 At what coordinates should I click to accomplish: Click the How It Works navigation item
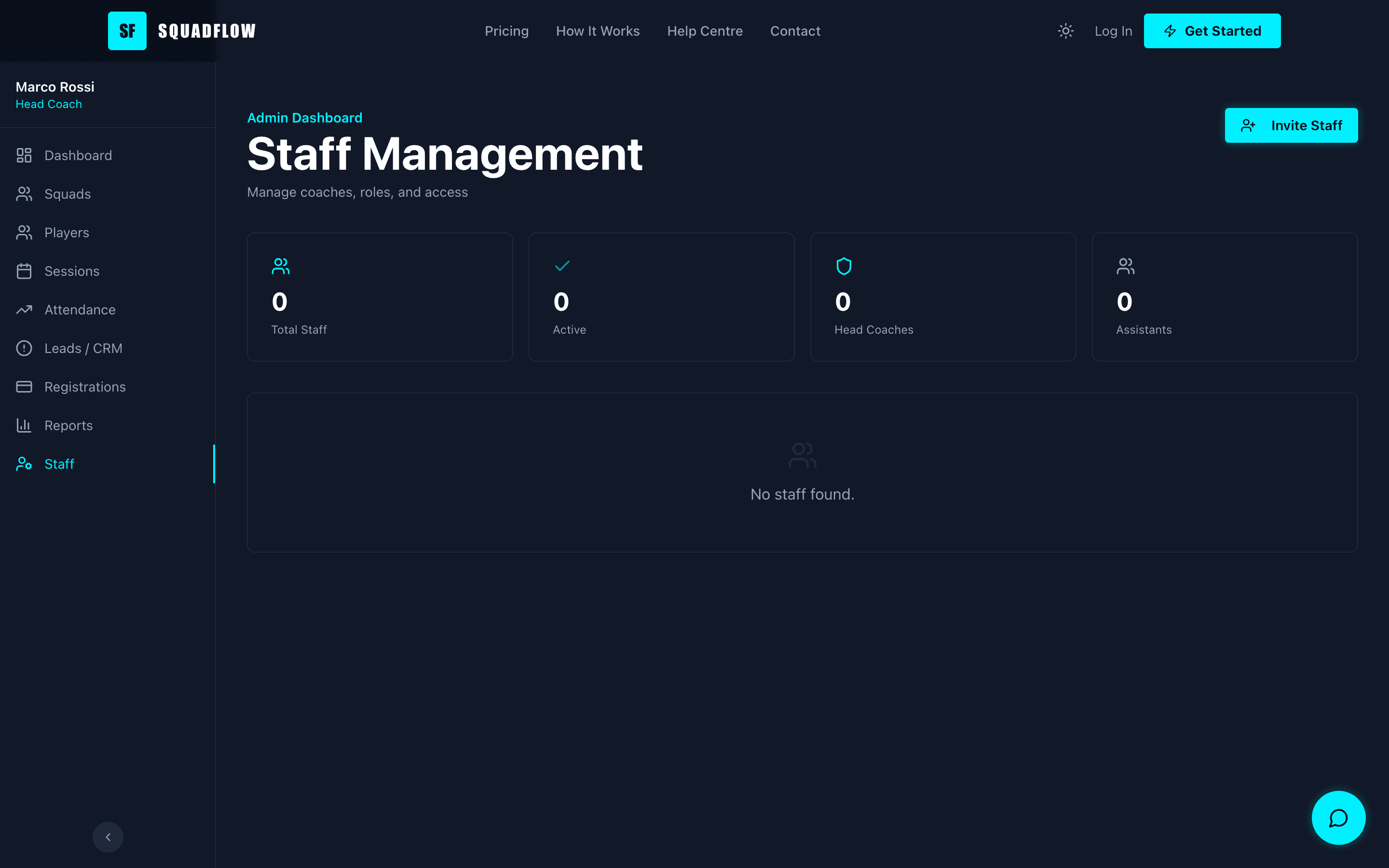(x=598, y=31)
